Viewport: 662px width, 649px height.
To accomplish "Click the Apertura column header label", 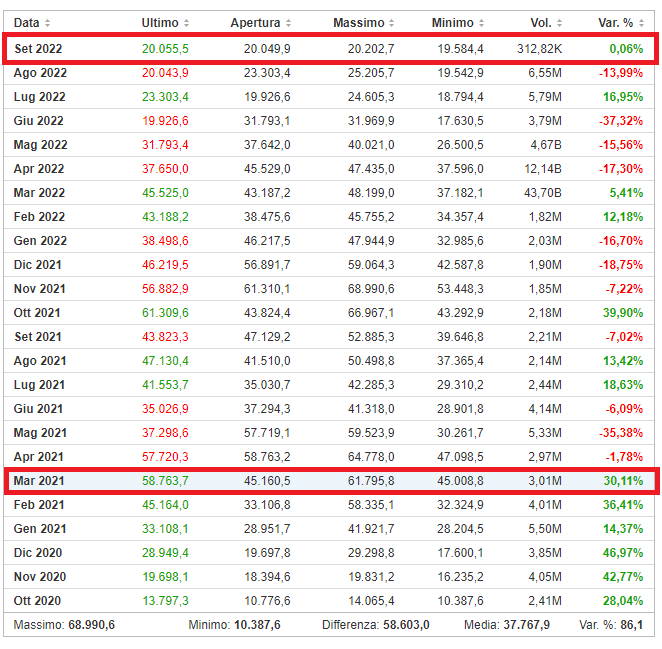I will [x=255, y=23].
